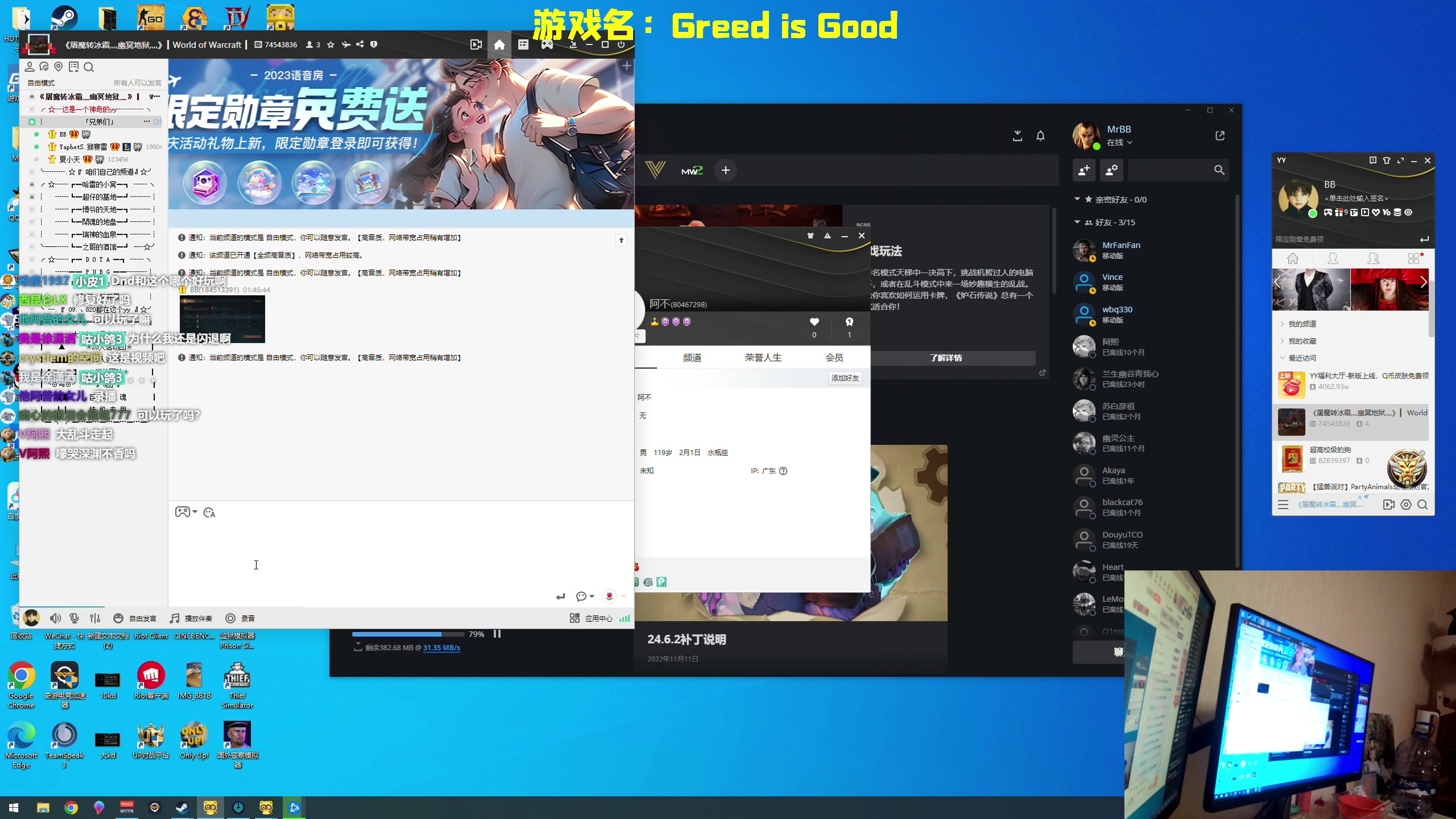Open Battle.net notifications bell

click(1040, 135)
